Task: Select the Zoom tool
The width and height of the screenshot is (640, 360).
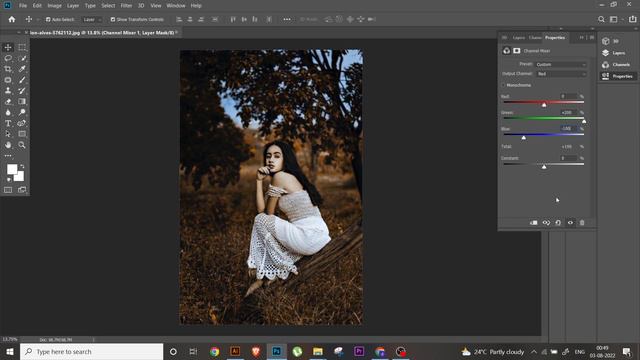Action: coord(22,145)
